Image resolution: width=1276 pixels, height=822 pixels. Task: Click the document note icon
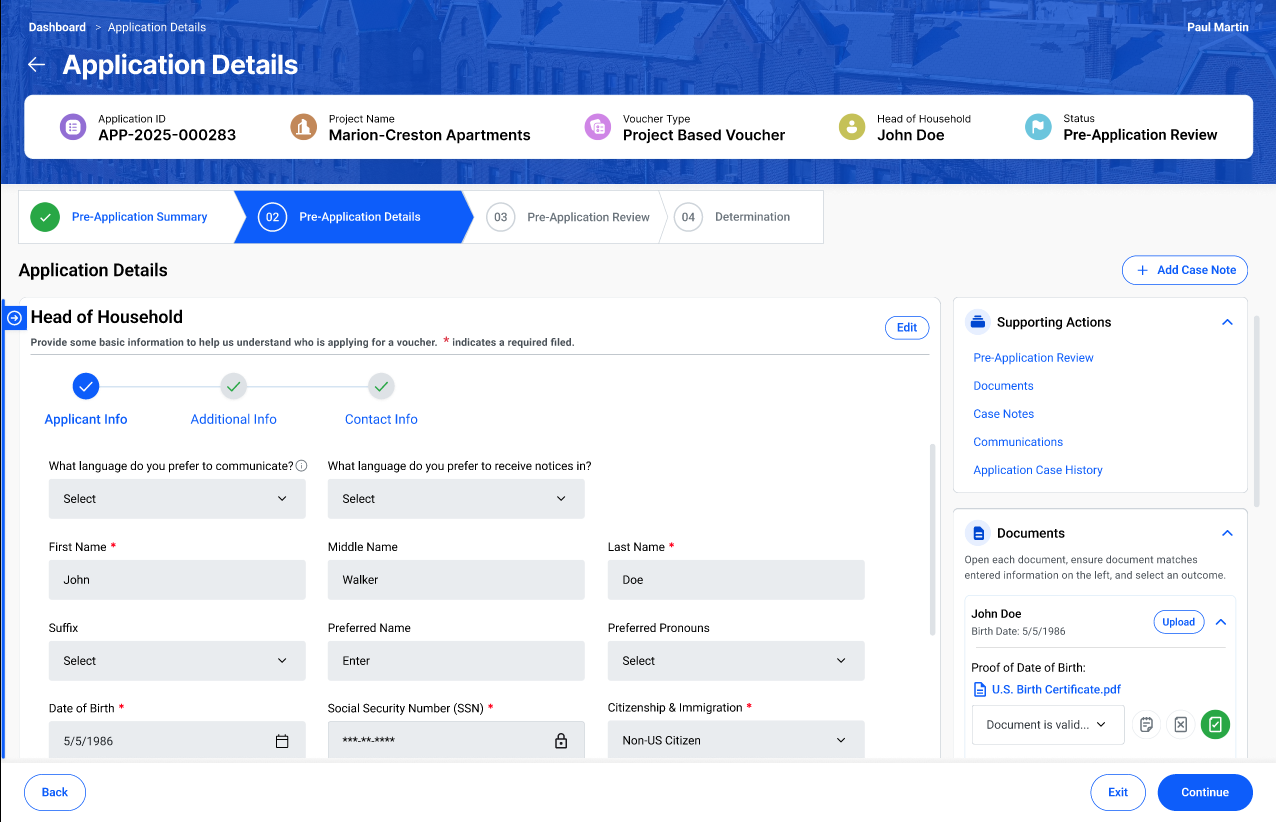[1146, 725]
